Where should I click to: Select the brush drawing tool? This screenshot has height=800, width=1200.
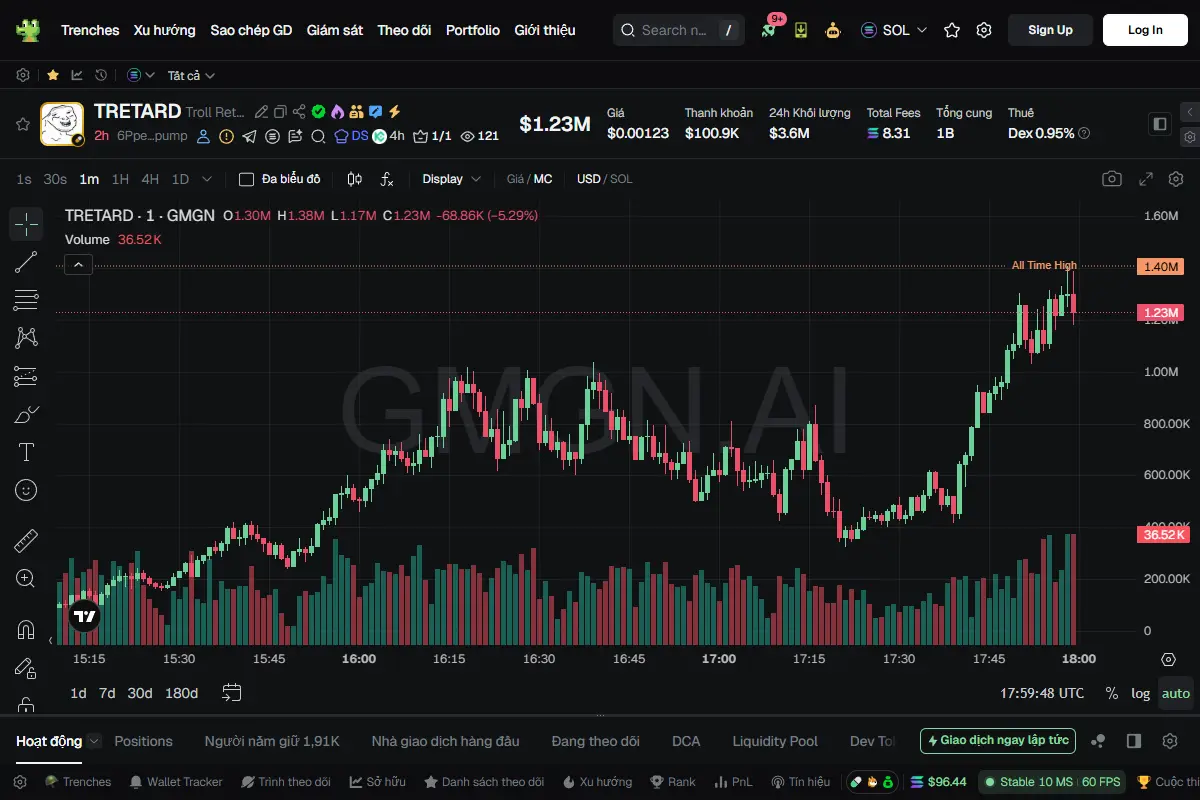coord(26,414)
